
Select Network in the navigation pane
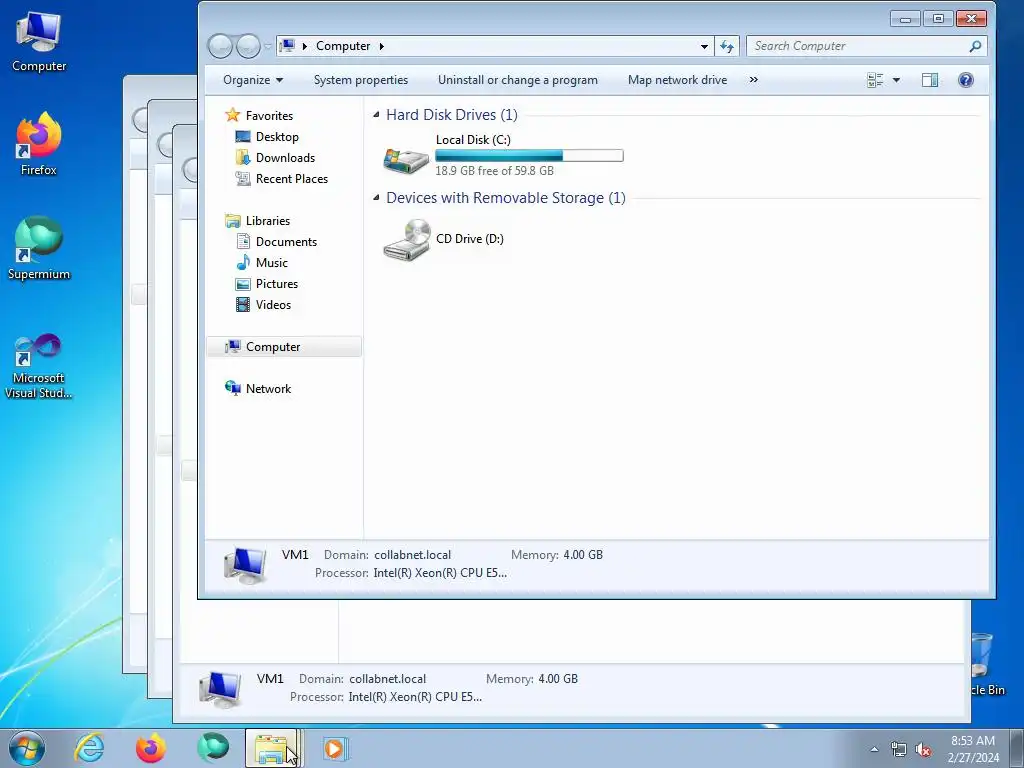pyautogui.click(x=268, y=389)
